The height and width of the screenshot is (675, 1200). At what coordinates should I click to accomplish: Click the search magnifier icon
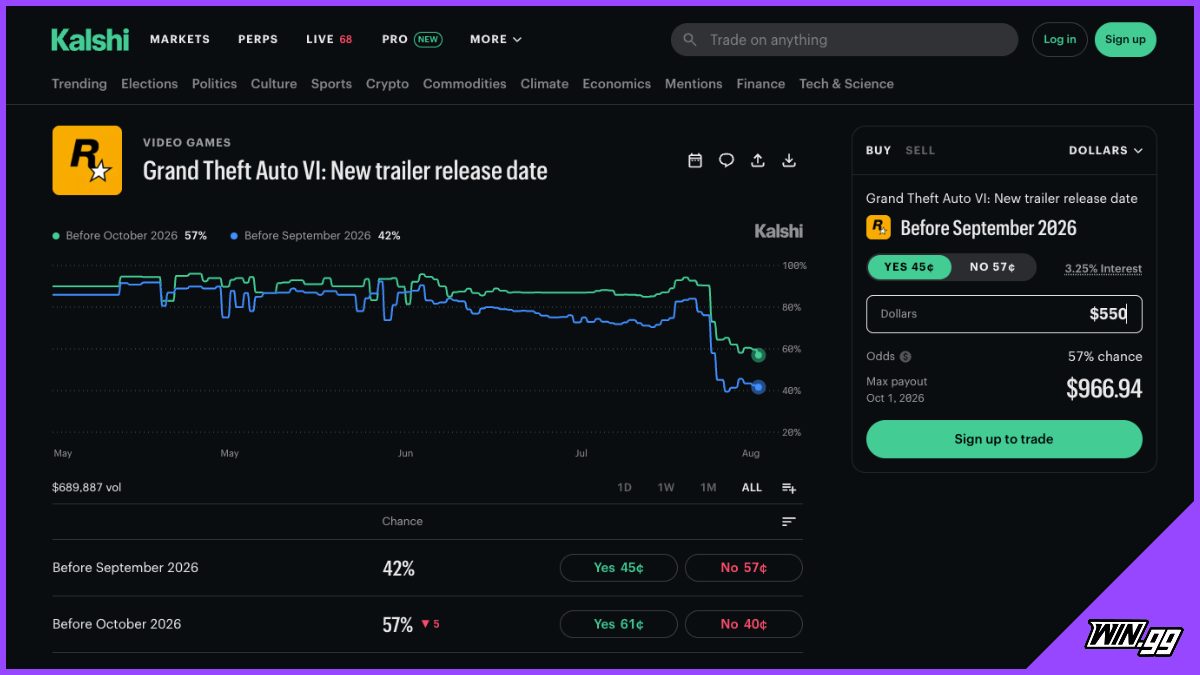click(690, 40)
